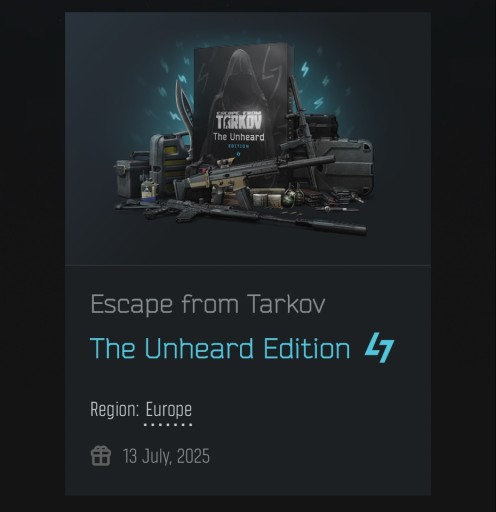Click the curved knife blade behind the box

tap(184, 107)
